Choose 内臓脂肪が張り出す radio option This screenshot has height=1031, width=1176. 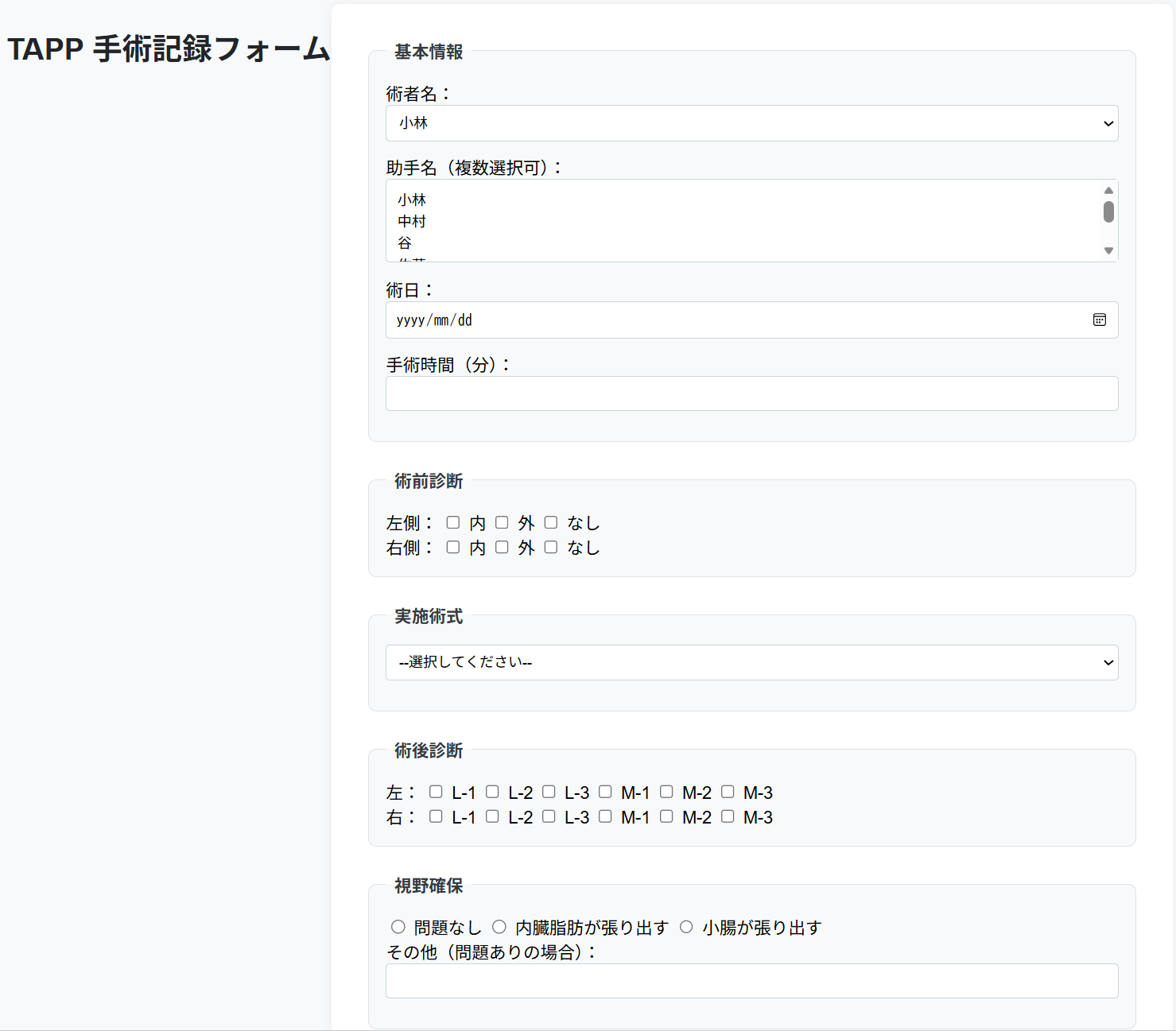click(x=499, y=927)
